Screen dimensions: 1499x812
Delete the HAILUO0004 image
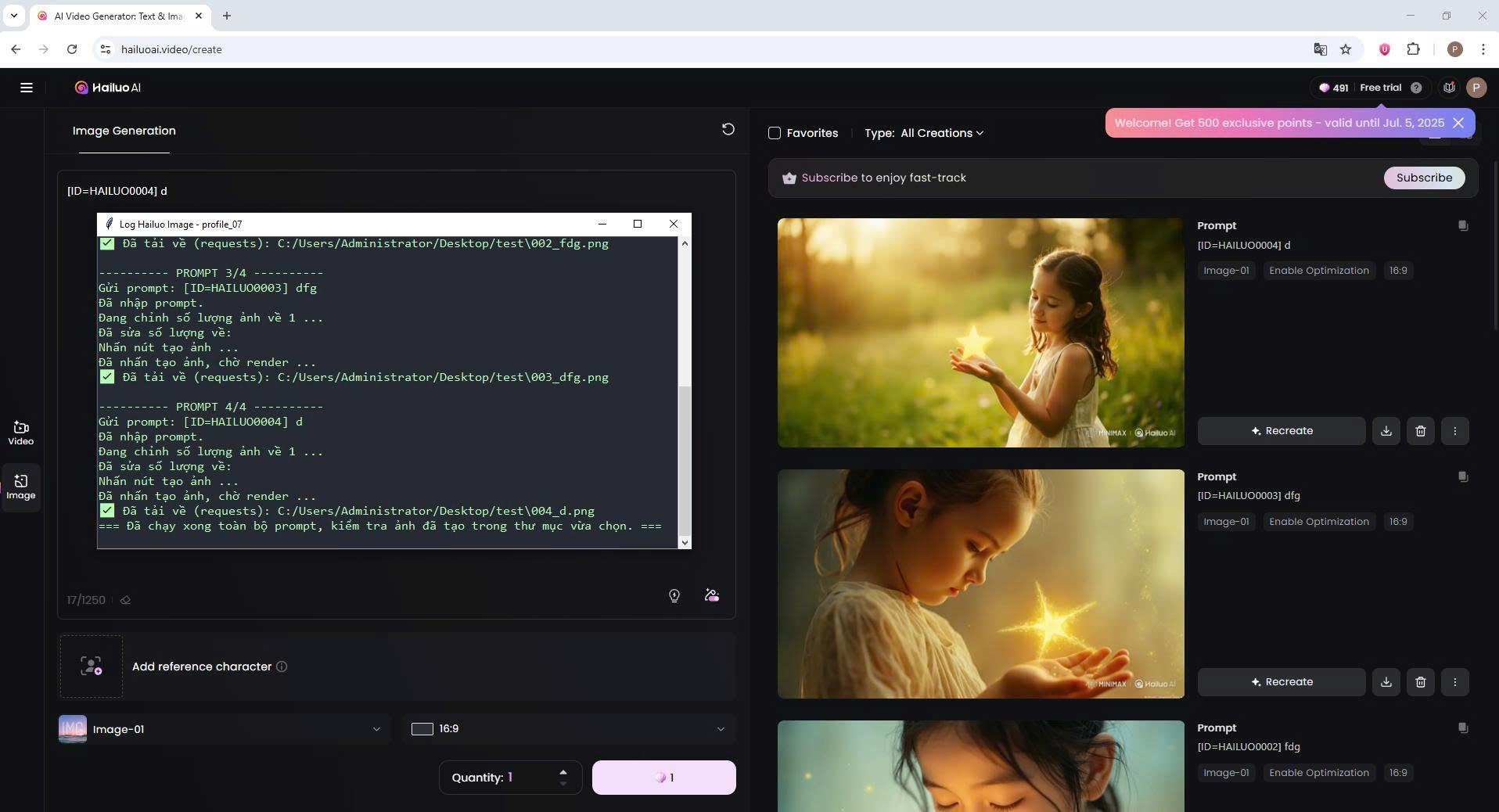[1421, 431]
